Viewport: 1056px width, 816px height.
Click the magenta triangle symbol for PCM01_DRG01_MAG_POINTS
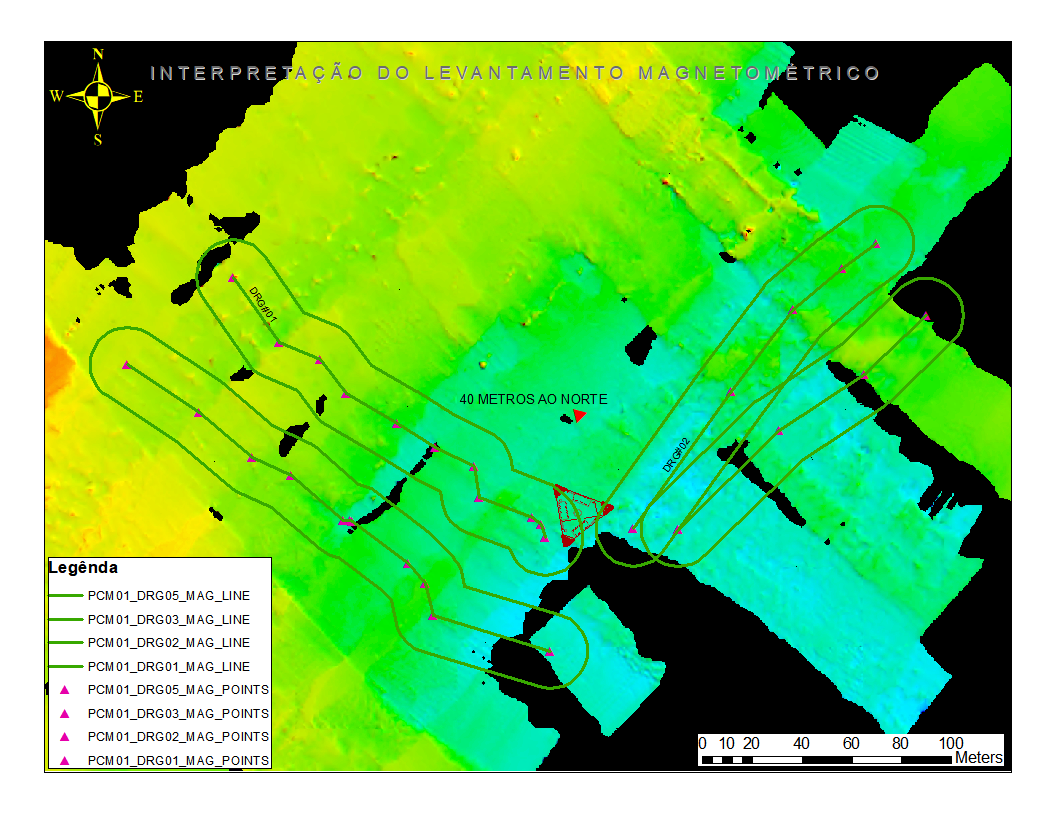pyautogui.click(x=65, y=761)
